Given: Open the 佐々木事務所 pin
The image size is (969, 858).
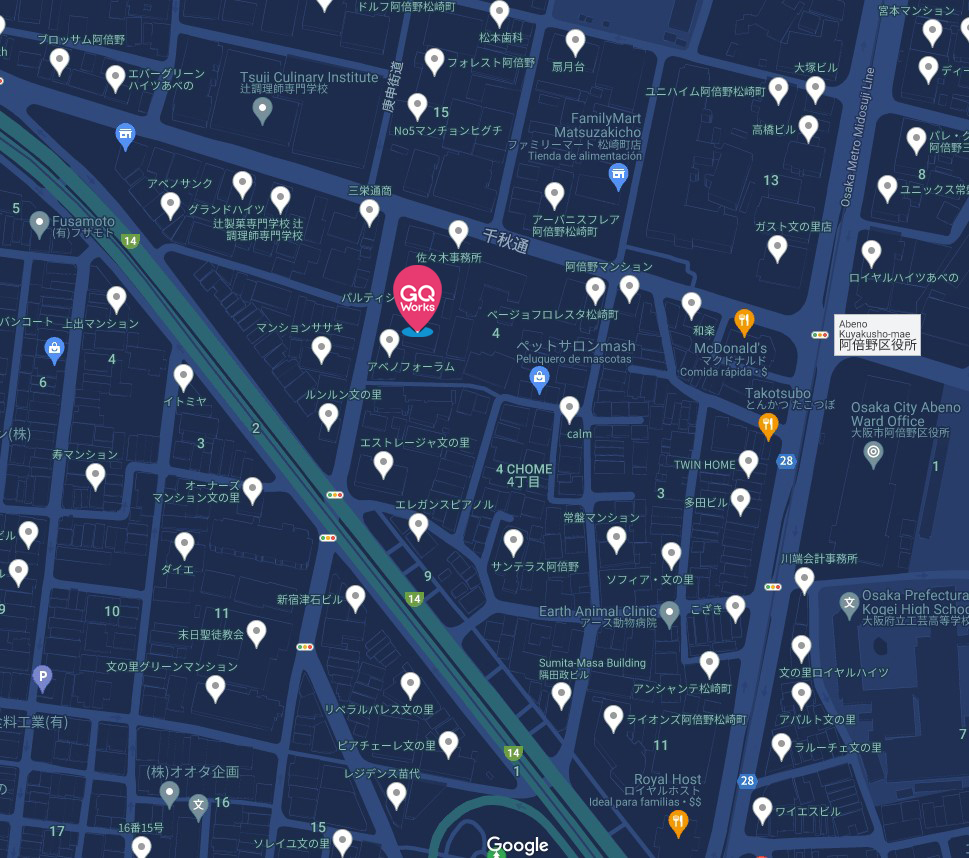Looking at the screenshot, I should tap(458, 234).
